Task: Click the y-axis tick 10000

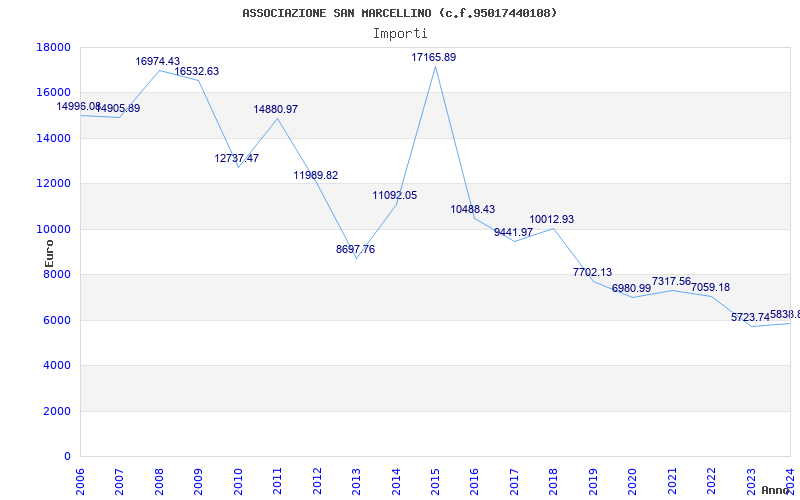Action: (54, 229)
